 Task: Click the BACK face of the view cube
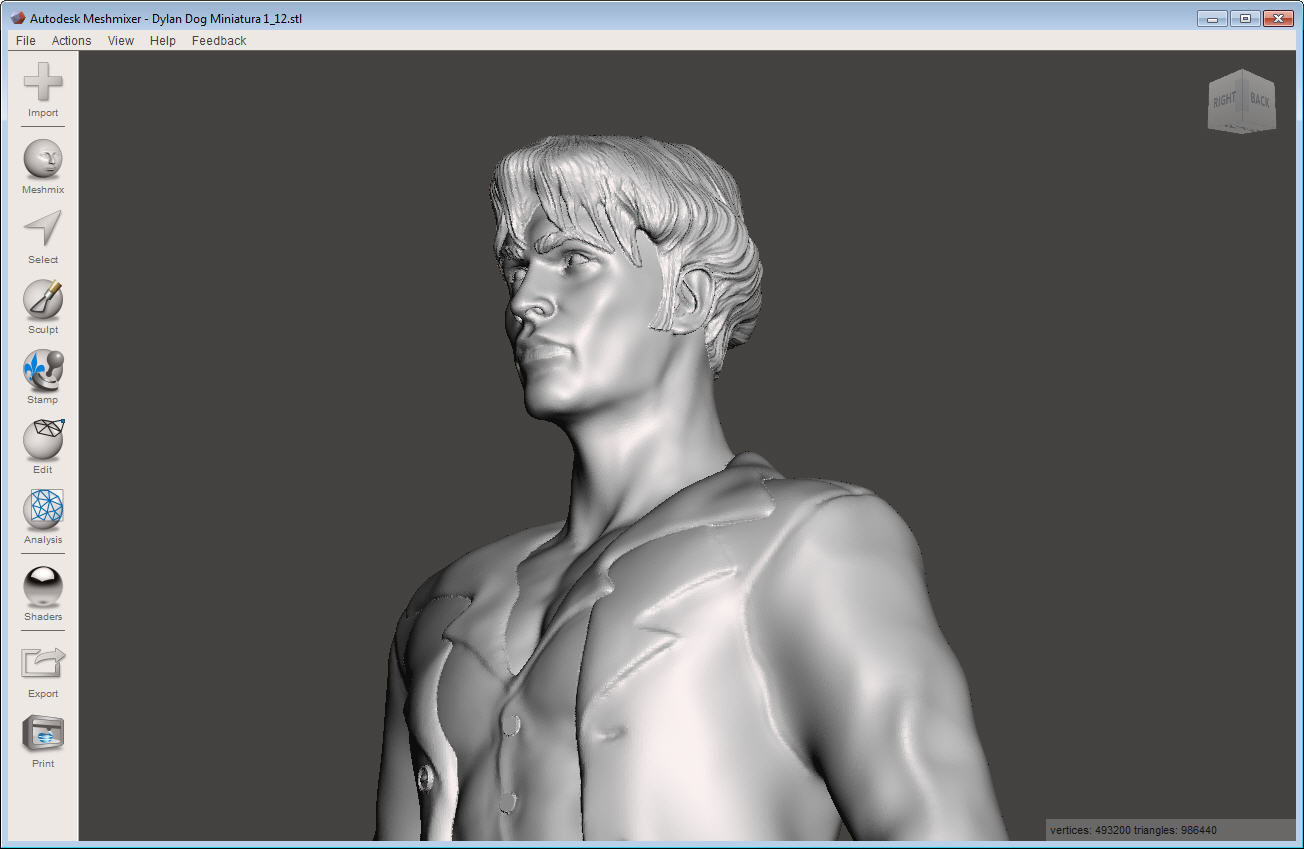[1260, 100]
